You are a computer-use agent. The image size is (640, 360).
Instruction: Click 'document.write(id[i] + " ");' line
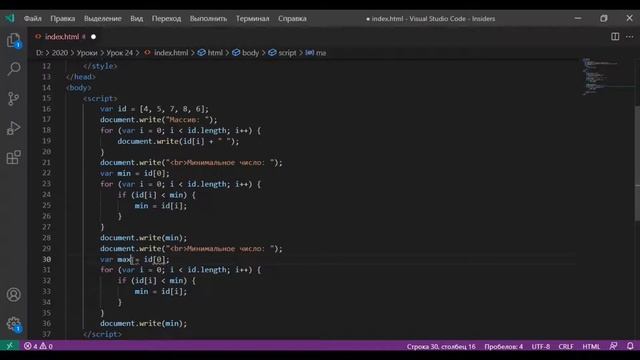click(x=178, y=141)
